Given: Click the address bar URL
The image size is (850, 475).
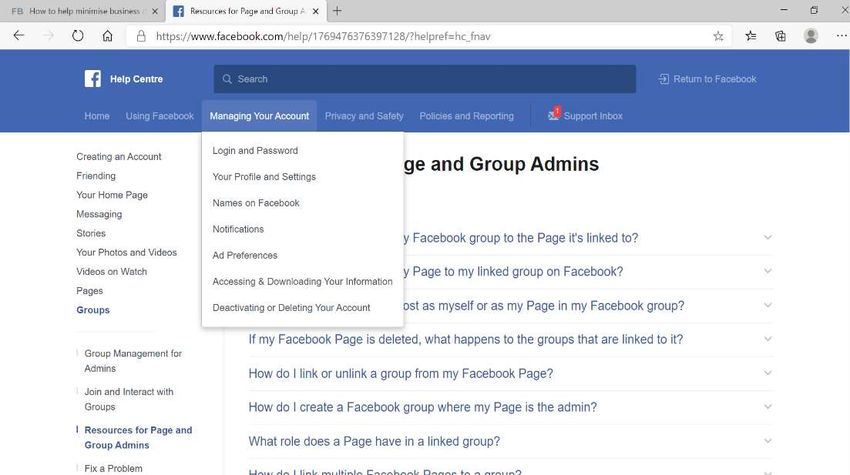Looking at the screenshot, I should [x=323, y=36].
